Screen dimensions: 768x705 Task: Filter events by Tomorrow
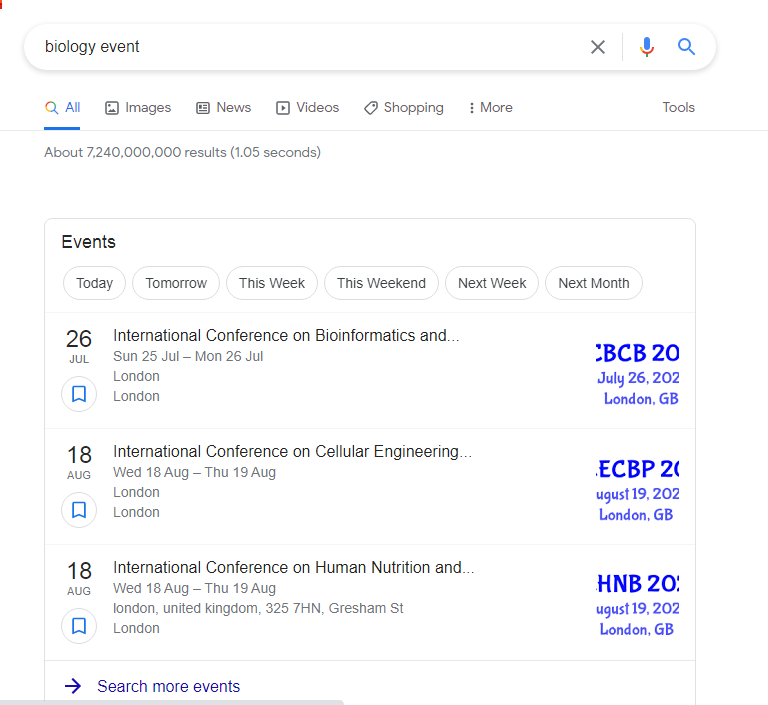pyautogui.click(x=176, y=283)
